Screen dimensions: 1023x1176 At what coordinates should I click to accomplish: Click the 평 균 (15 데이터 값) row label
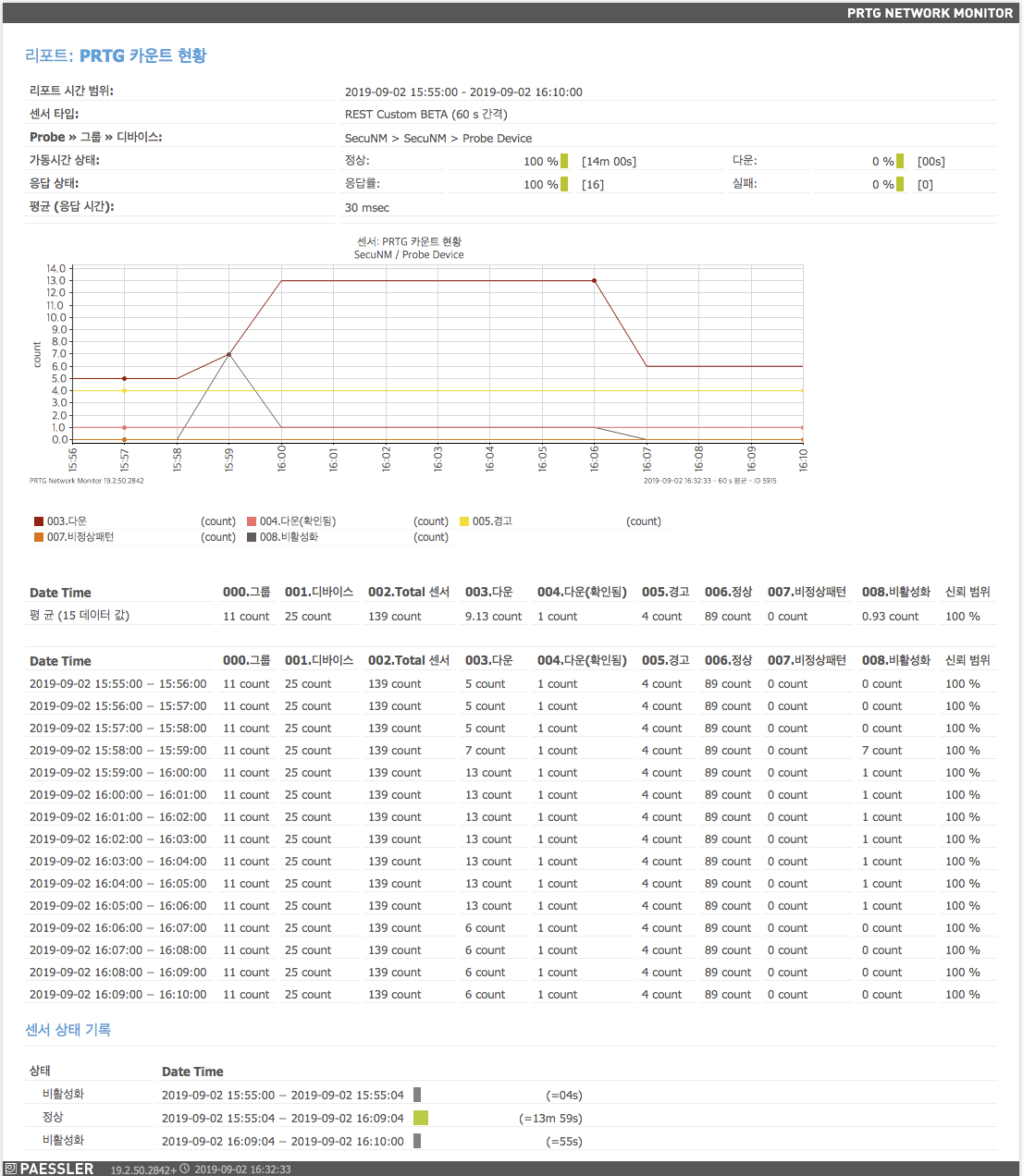click(x=80, y=616)
